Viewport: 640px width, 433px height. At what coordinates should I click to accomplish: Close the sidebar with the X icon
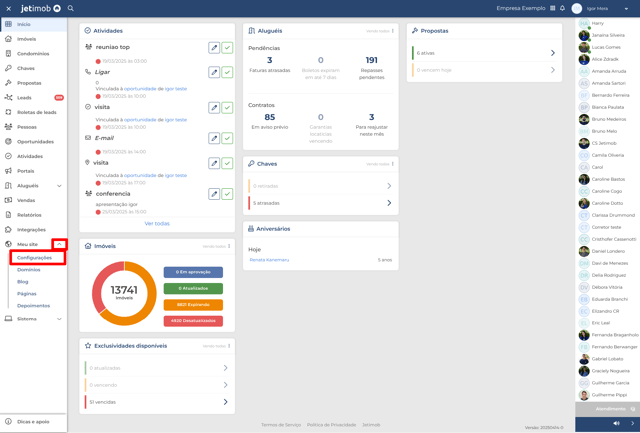pyautogui.click(x=8, y=8)
